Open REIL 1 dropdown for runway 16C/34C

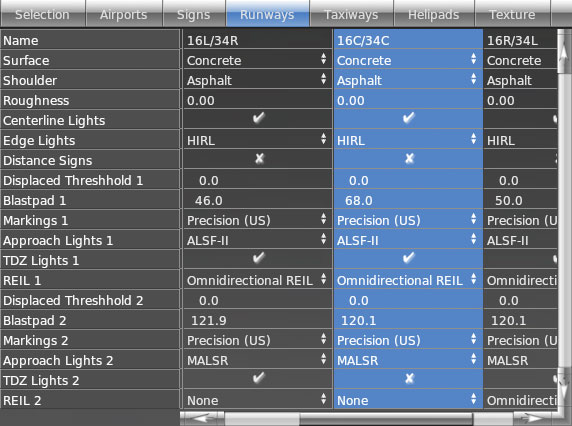click(x=408, y=280)
